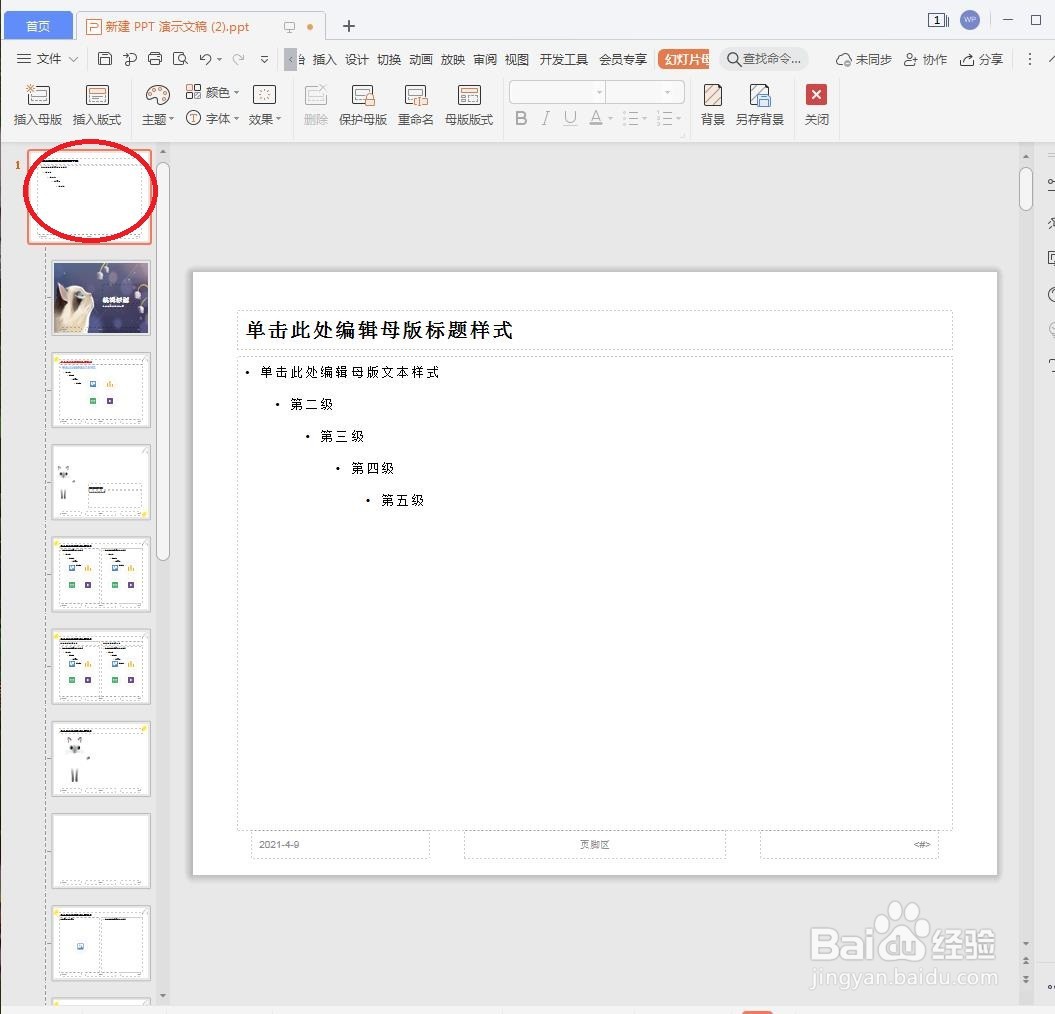Toggle Italic formatting
1055x1014 pixels.
[x=546, y=119]
